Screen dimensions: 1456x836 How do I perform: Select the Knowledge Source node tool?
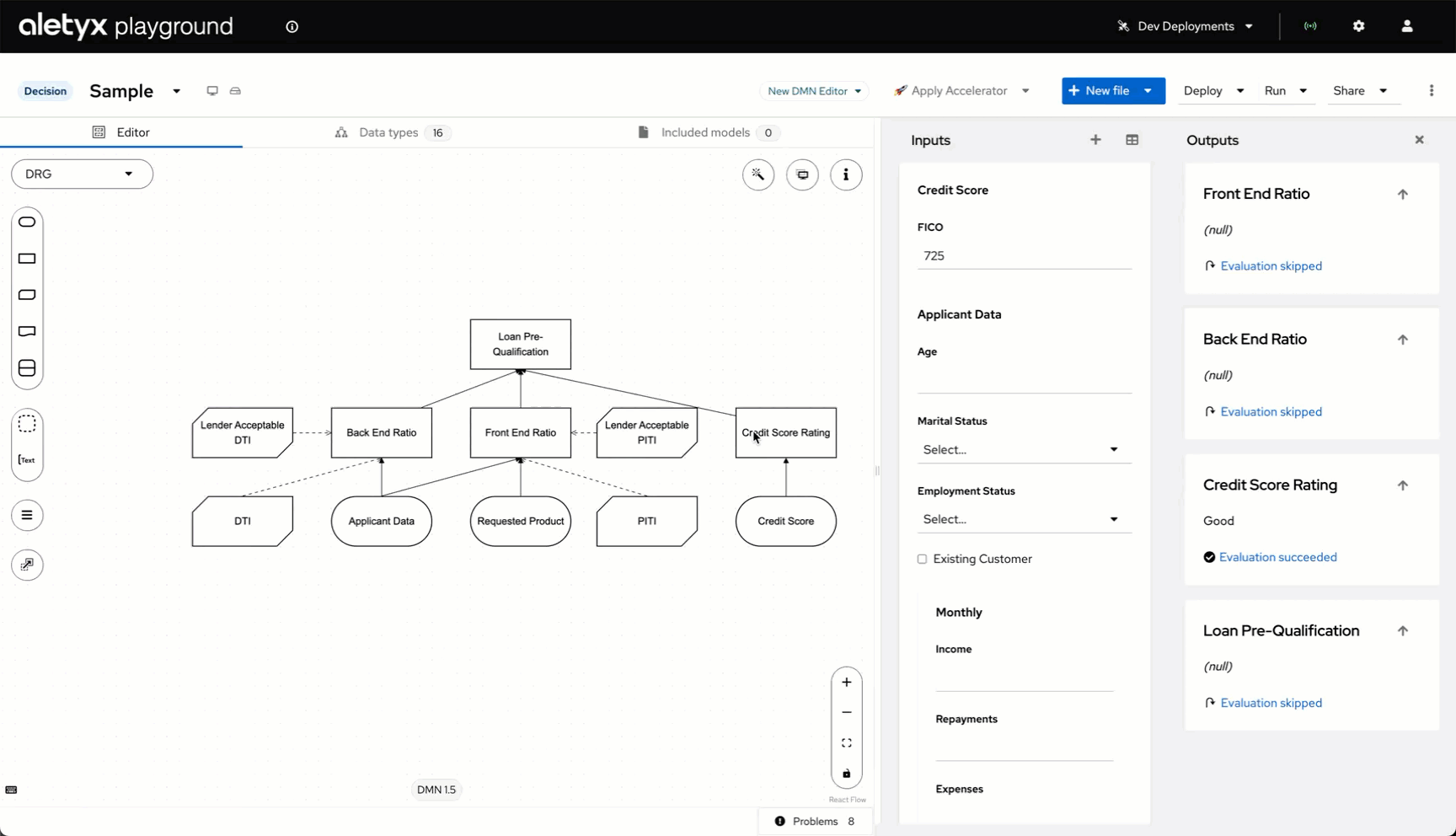point(27,331)
